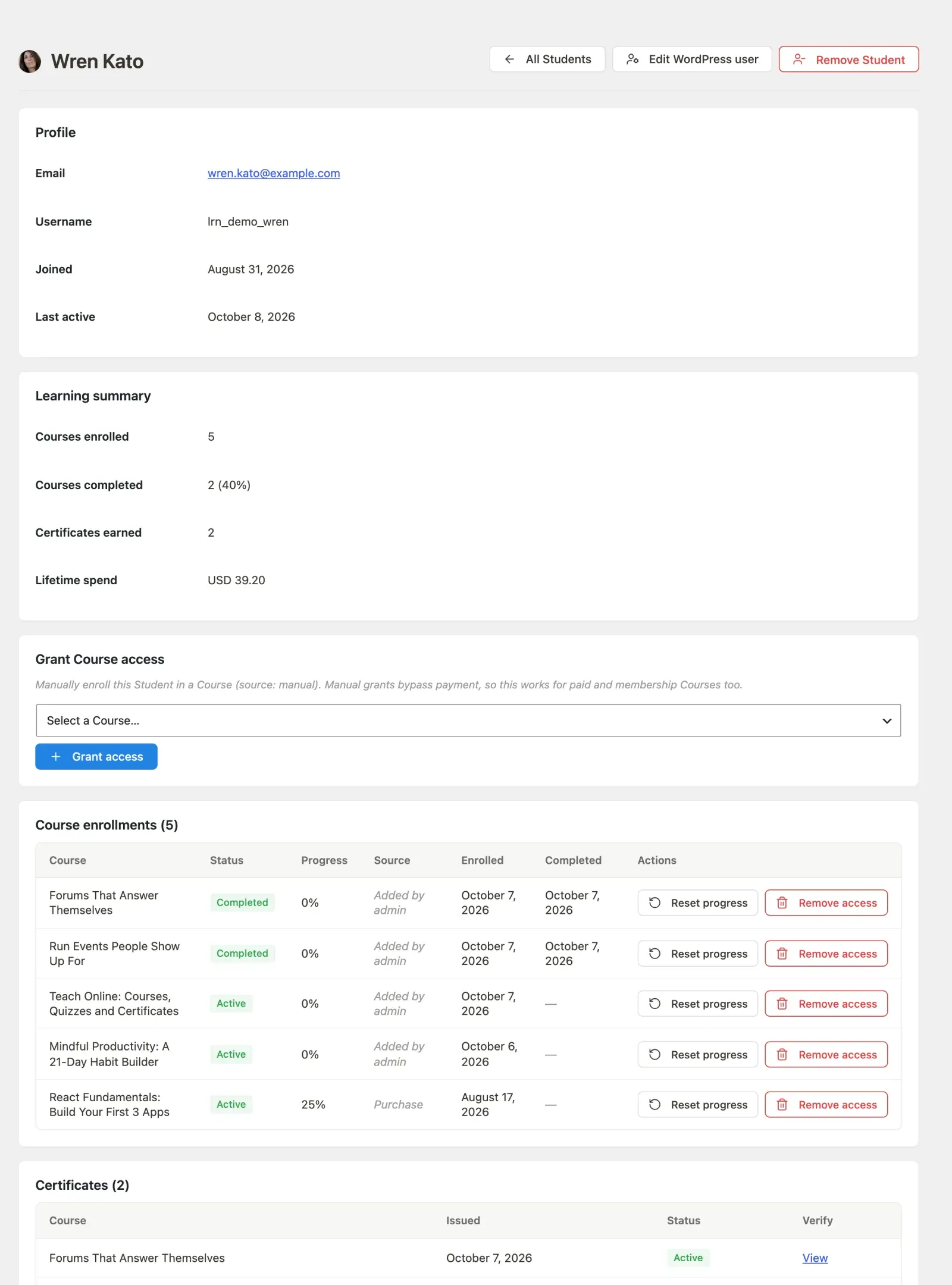Image resolution: width=952 pixels, height=1285 pixels.
Task: Click trash icon for Forums That Answer Themselves
Action: tap(782, 903)
